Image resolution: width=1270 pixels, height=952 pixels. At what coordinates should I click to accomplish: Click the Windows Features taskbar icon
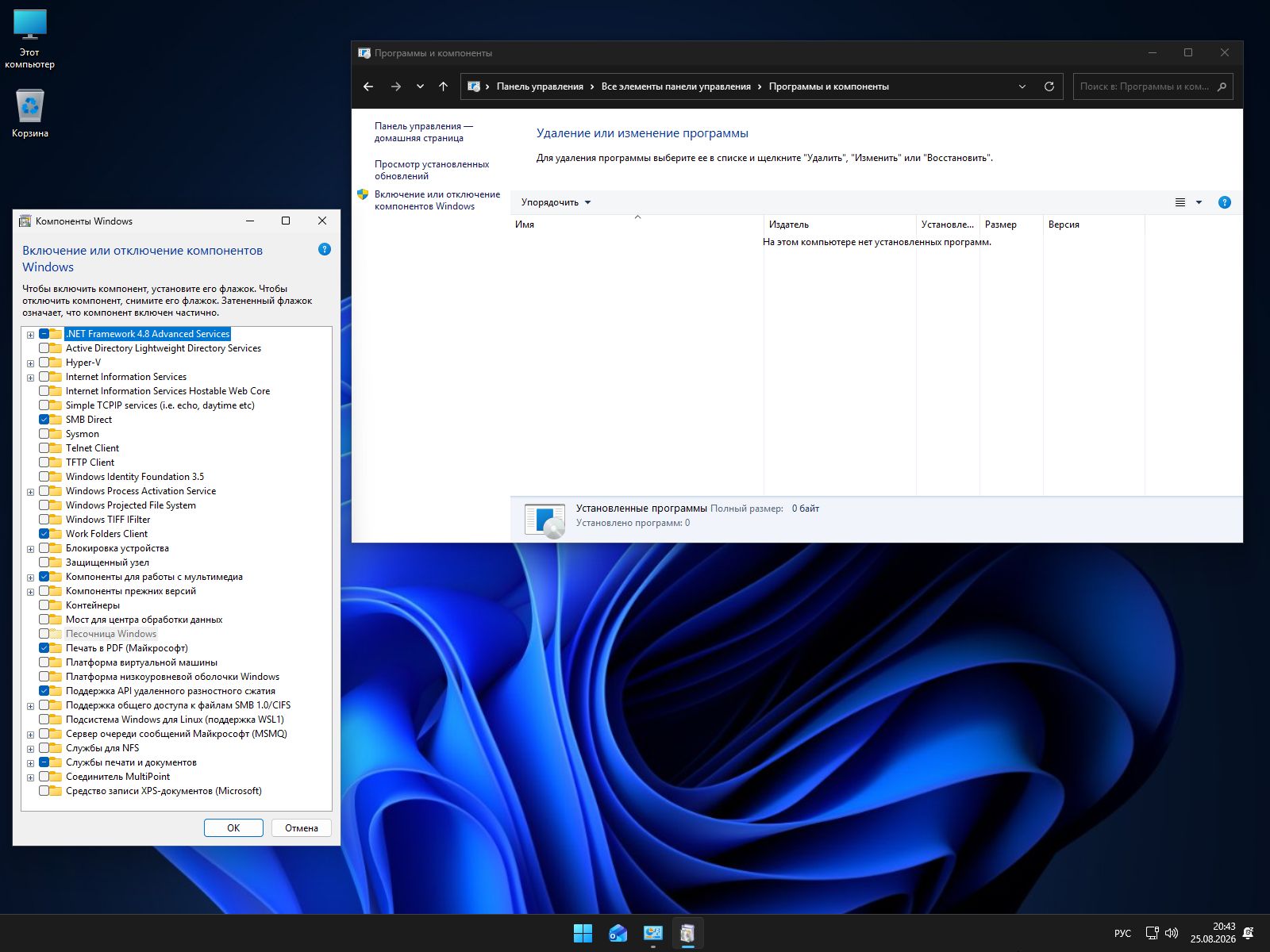[x=687, y=933]
